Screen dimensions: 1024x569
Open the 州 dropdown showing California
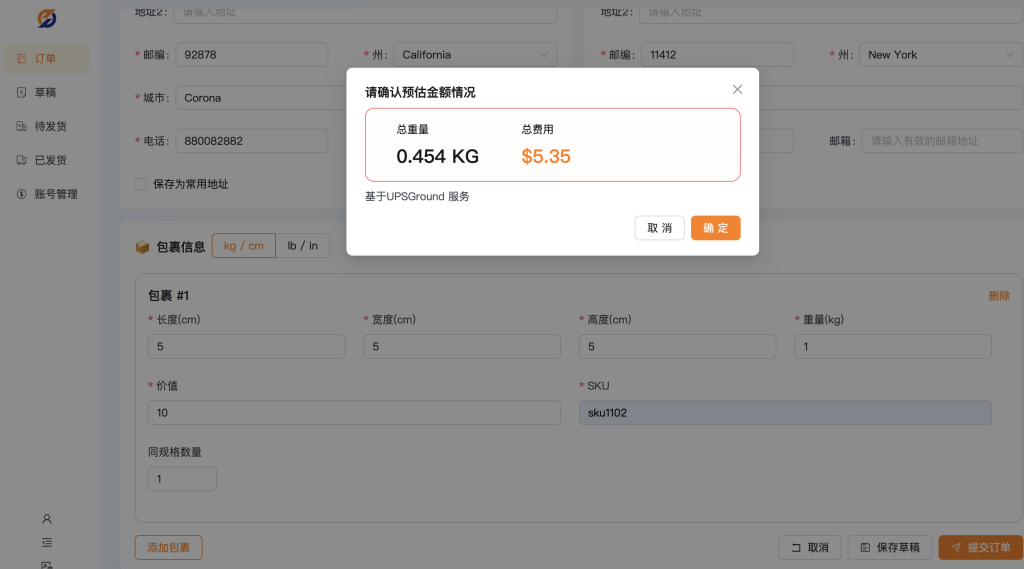point(475,55)
